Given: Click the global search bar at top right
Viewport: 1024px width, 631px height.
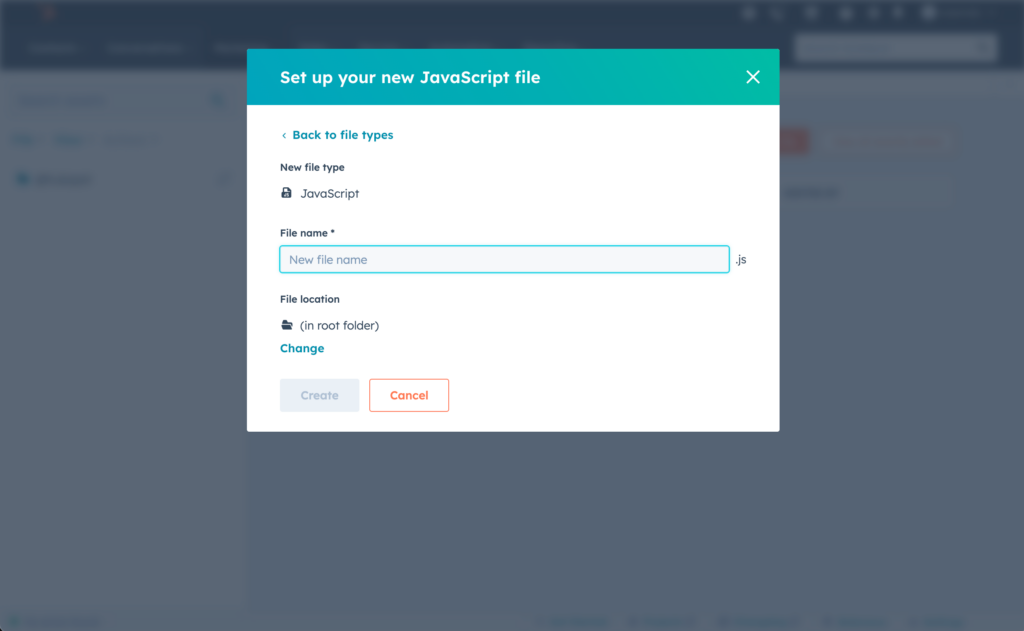Looking at the screenshot, I should [895, 47].
